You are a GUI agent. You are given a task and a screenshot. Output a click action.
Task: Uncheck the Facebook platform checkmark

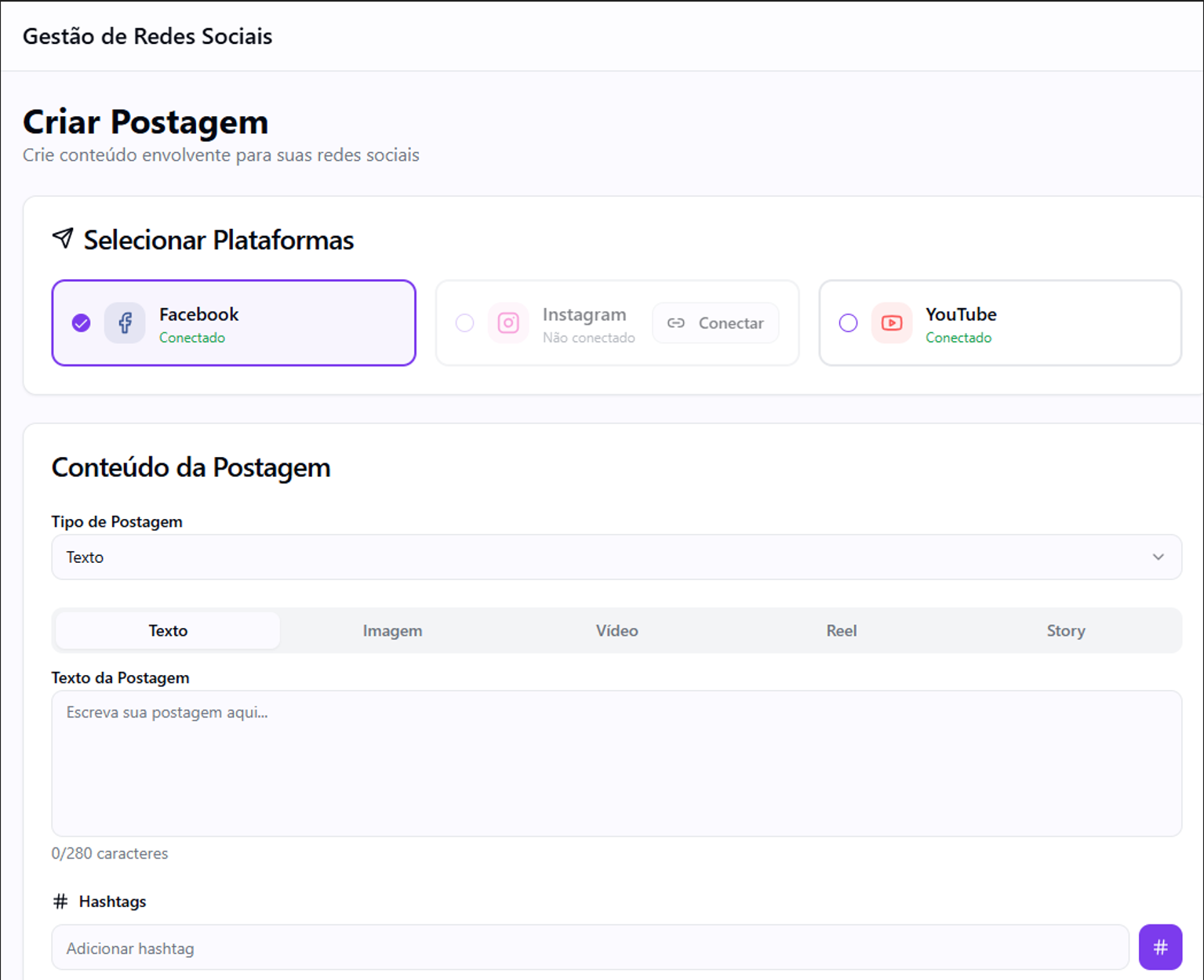(81, 323)
